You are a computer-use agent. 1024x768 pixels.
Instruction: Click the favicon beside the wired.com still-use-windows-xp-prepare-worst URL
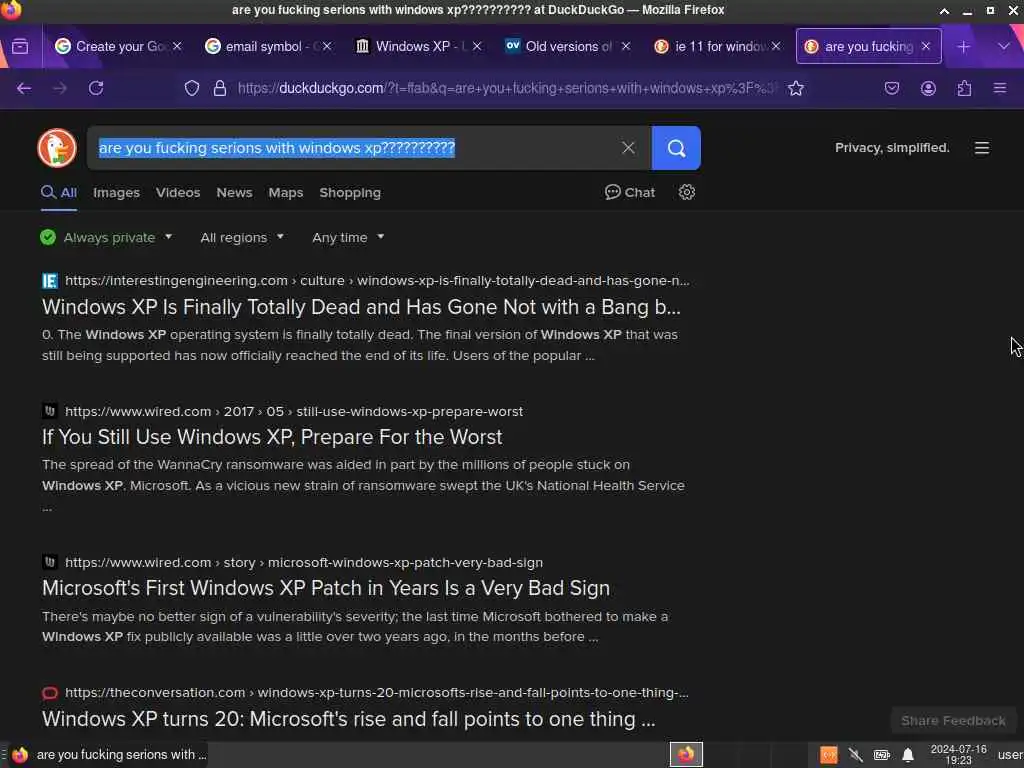(x=50, y=411)
